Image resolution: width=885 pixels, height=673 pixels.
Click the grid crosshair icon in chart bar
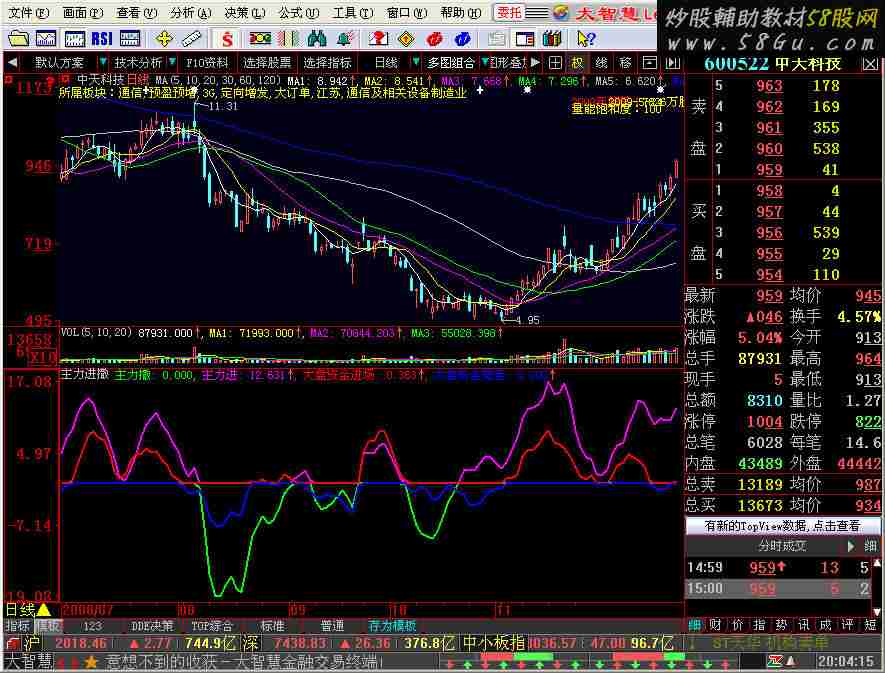[555, 63]
